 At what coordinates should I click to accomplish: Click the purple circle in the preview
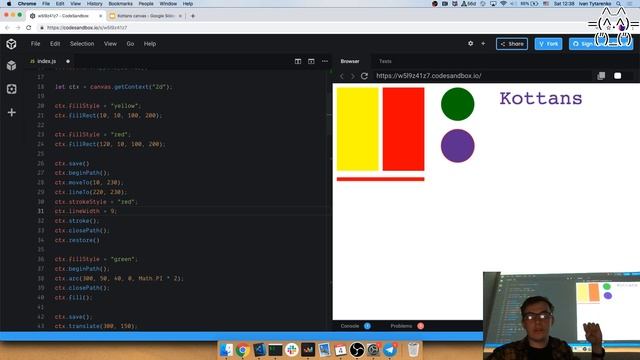pyautogui.click(x=458, y=146)
